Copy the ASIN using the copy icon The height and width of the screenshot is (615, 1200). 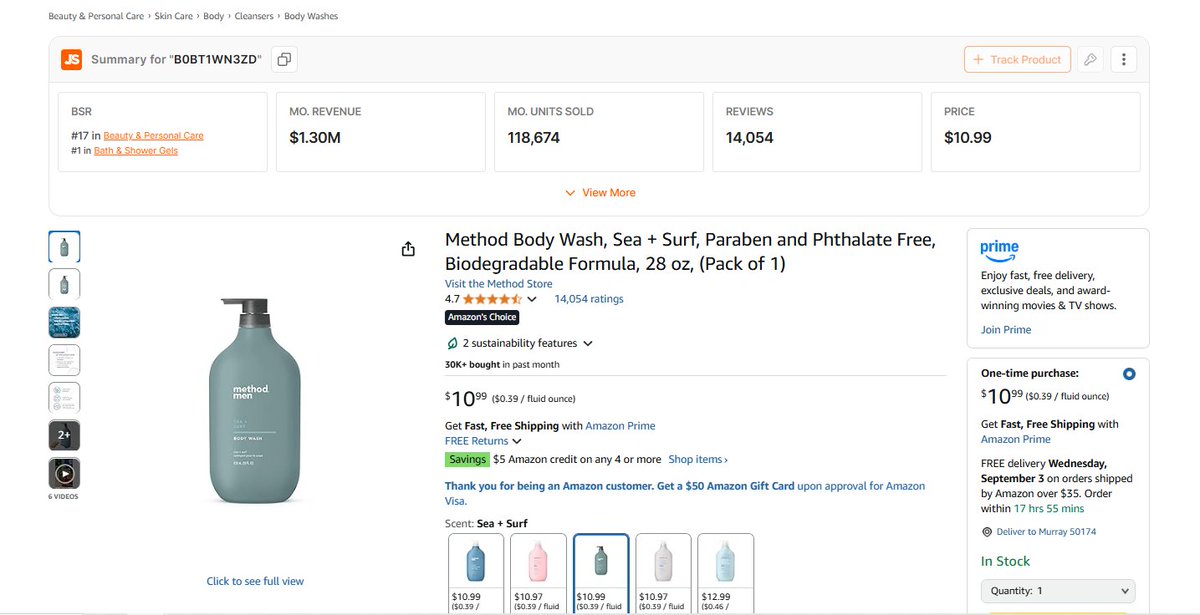coord(284,60)
